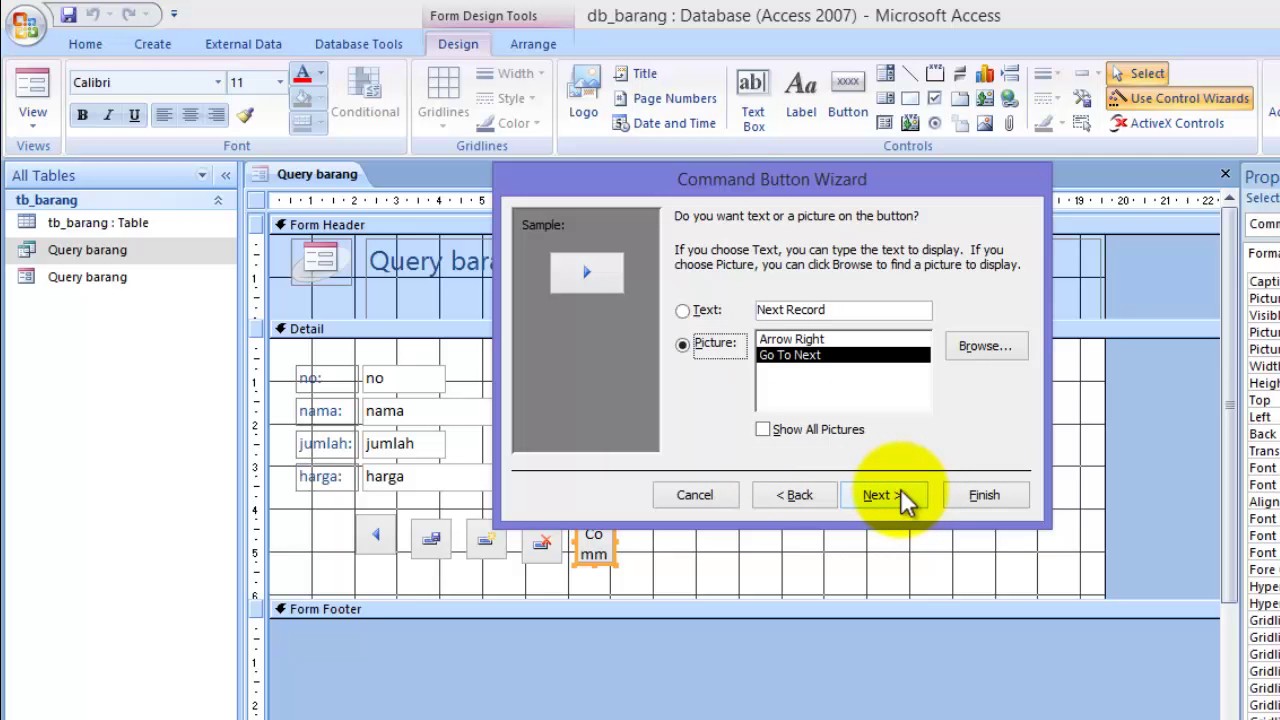Click the Back button in wizard
The height and width of the screenshot is (720, 1280).
click(x=795, y=495)
